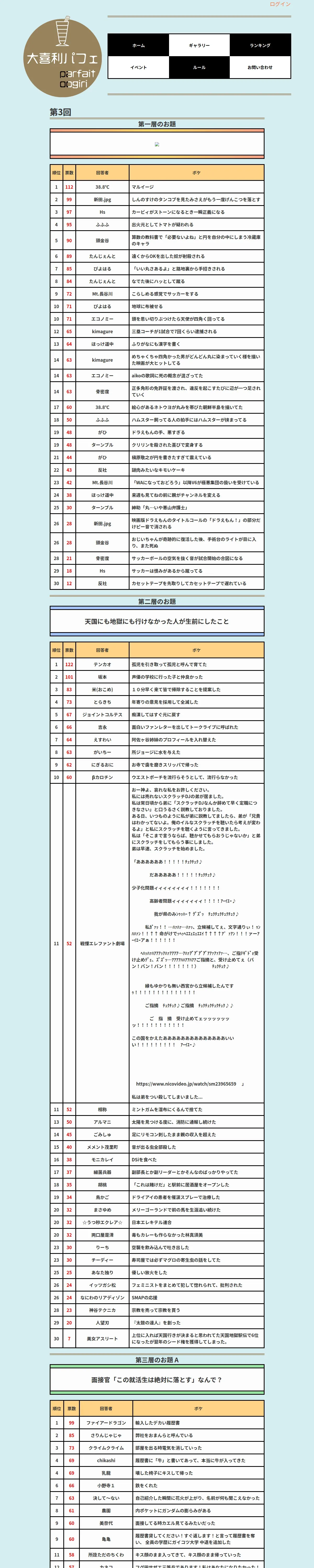
Task: Click the answer ふりがなにも漢字を書く
Action: click(x=156, y=344)
